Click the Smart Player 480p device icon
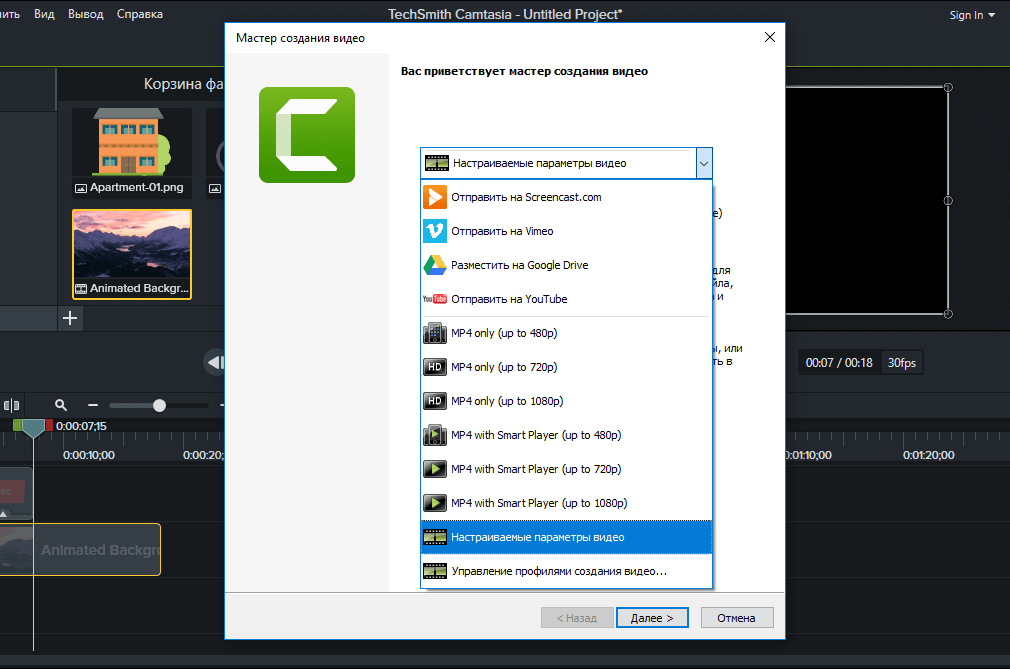 click(435, 435)
